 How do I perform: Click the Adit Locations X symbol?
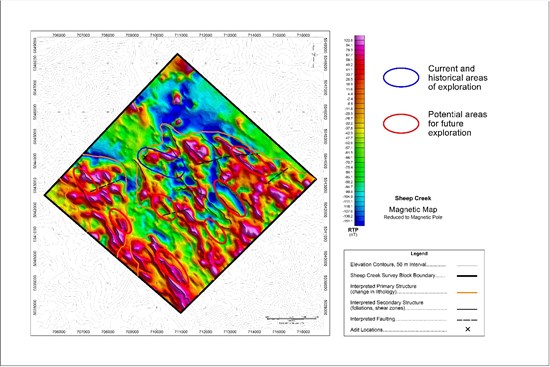click(468, 329)
